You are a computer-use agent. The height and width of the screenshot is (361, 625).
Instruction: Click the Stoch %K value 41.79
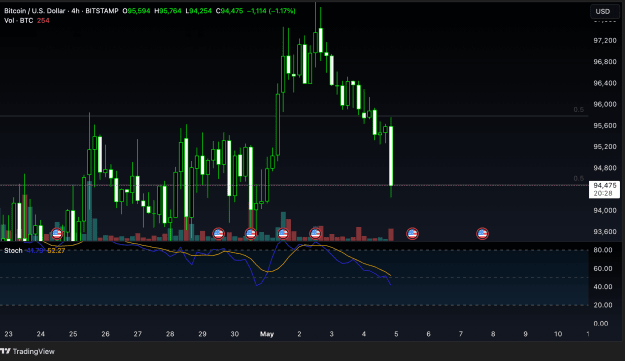pyautogui.click(x=35, y=251)
